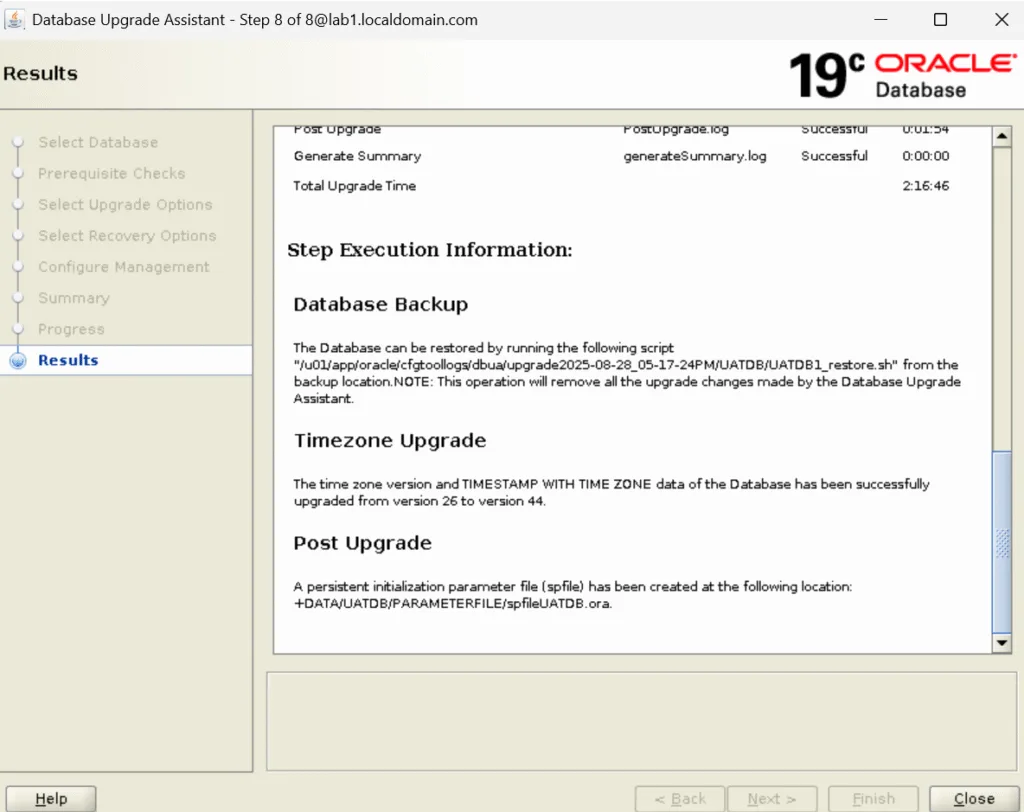The image size is (1024, 812).
Task: Select the Results step bullet icon
Action: (17, 361)
